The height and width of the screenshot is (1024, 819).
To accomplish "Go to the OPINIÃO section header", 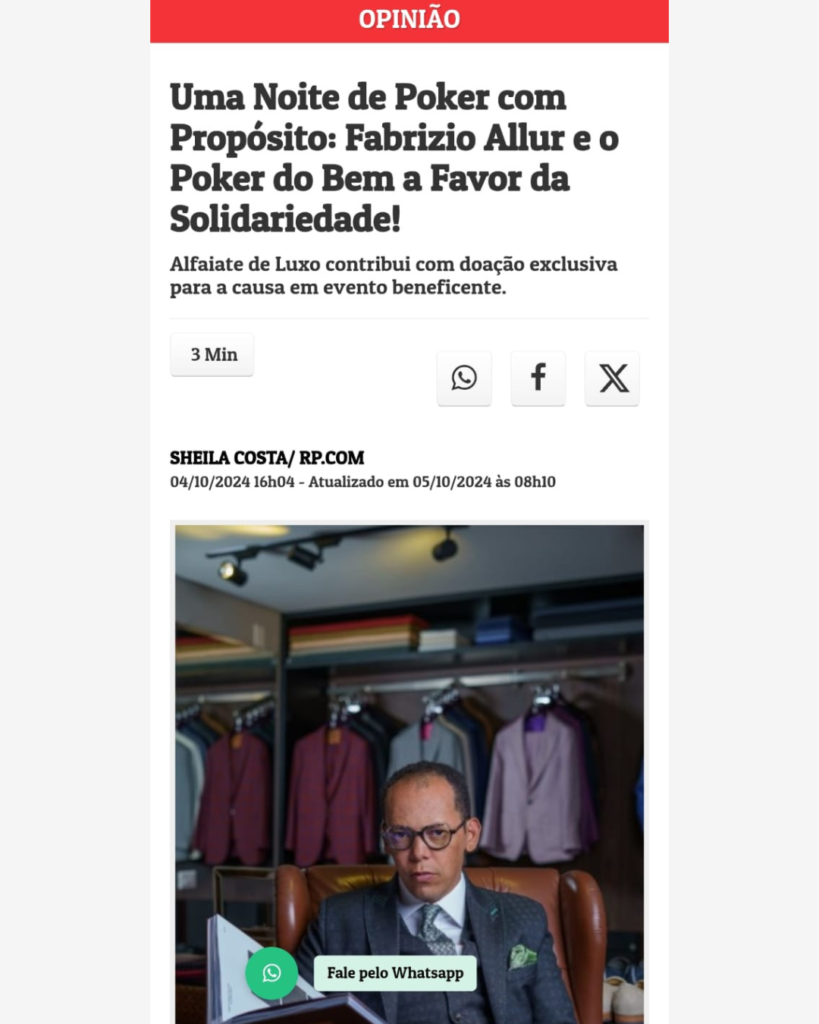I will [410, 19].
